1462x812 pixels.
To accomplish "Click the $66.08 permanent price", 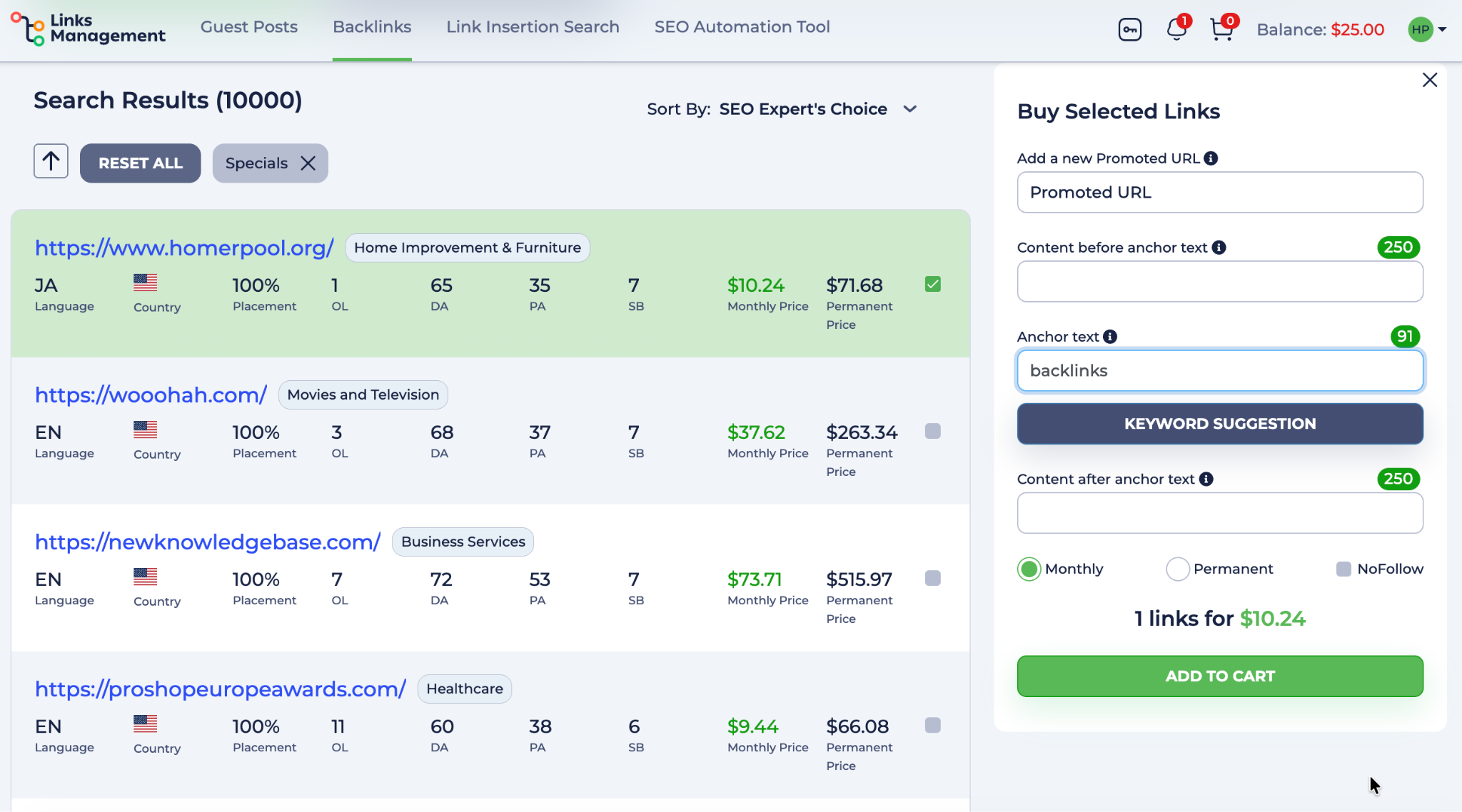I will [x=857, y=726].
